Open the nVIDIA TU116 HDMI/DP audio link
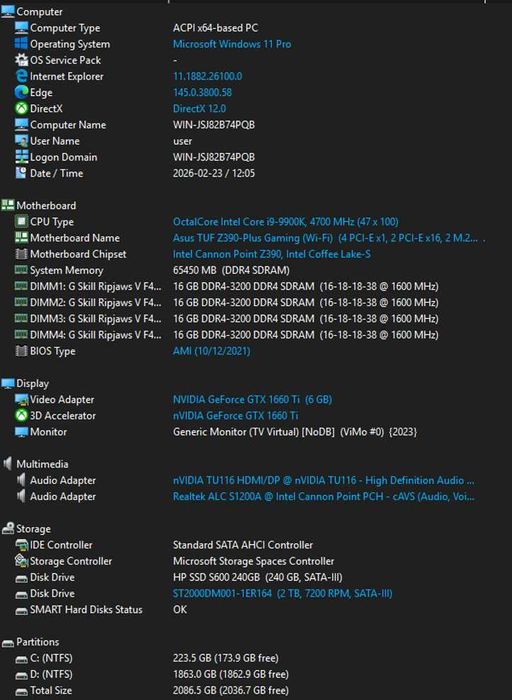 (x=324, y=480)
